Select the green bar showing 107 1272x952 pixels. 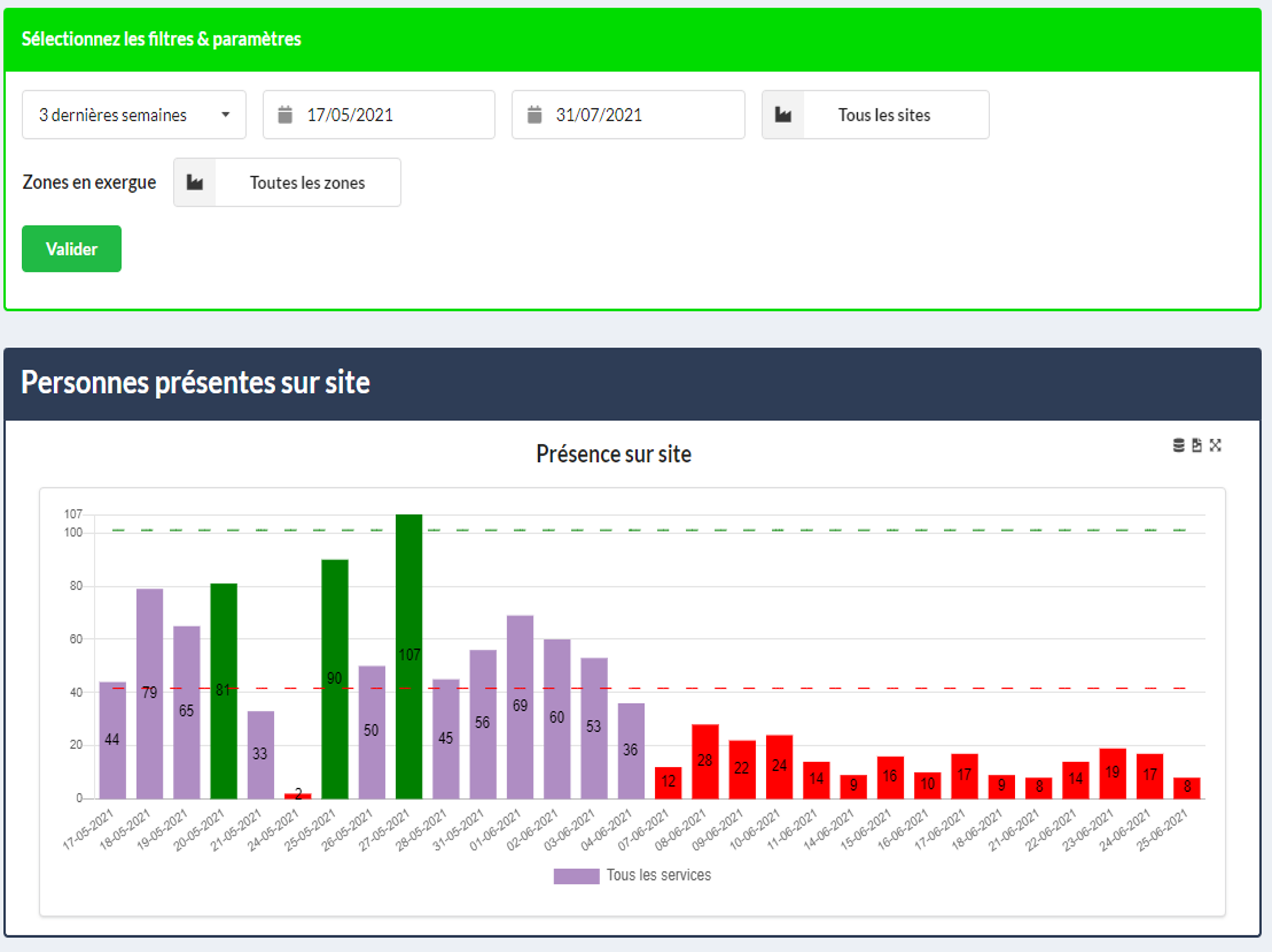409,657
